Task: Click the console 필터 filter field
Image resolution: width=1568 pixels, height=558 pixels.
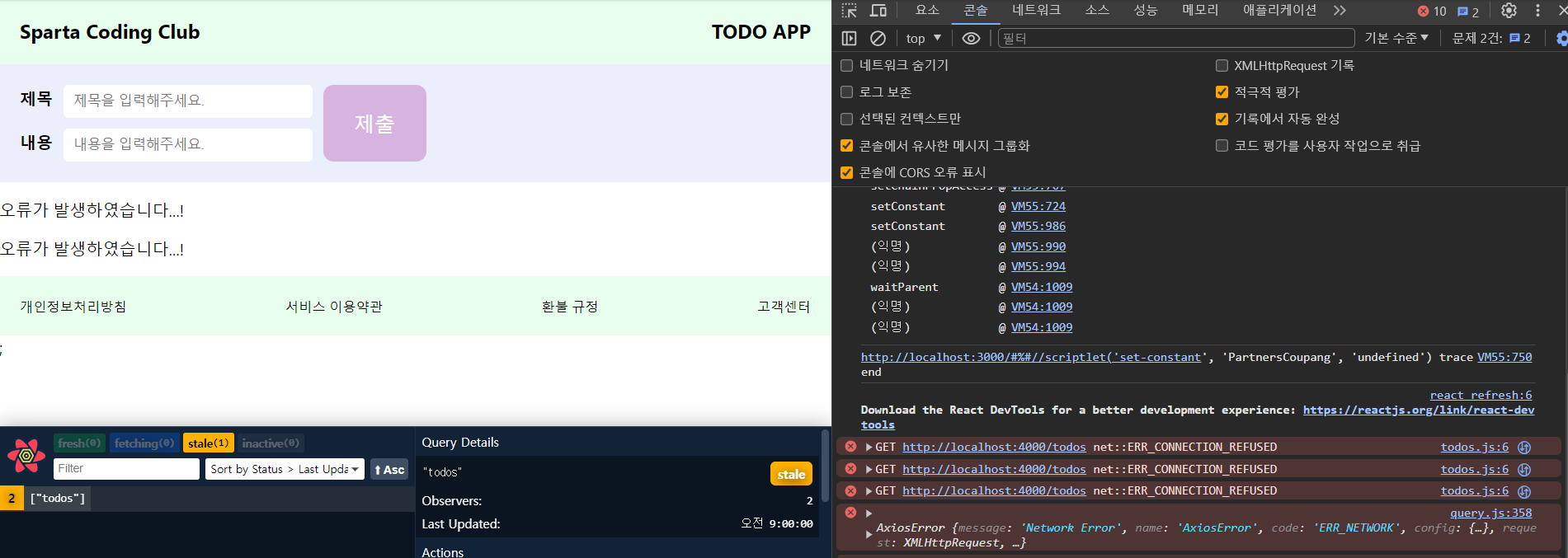Action: click(x=1176, y=38)
